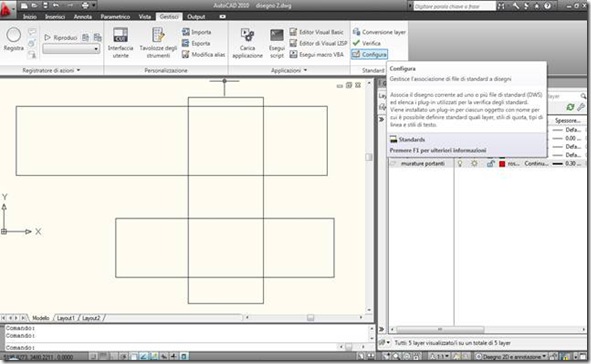
Task: Open the annotation scale 1:1 dropdown
Action: coord(440,356)
